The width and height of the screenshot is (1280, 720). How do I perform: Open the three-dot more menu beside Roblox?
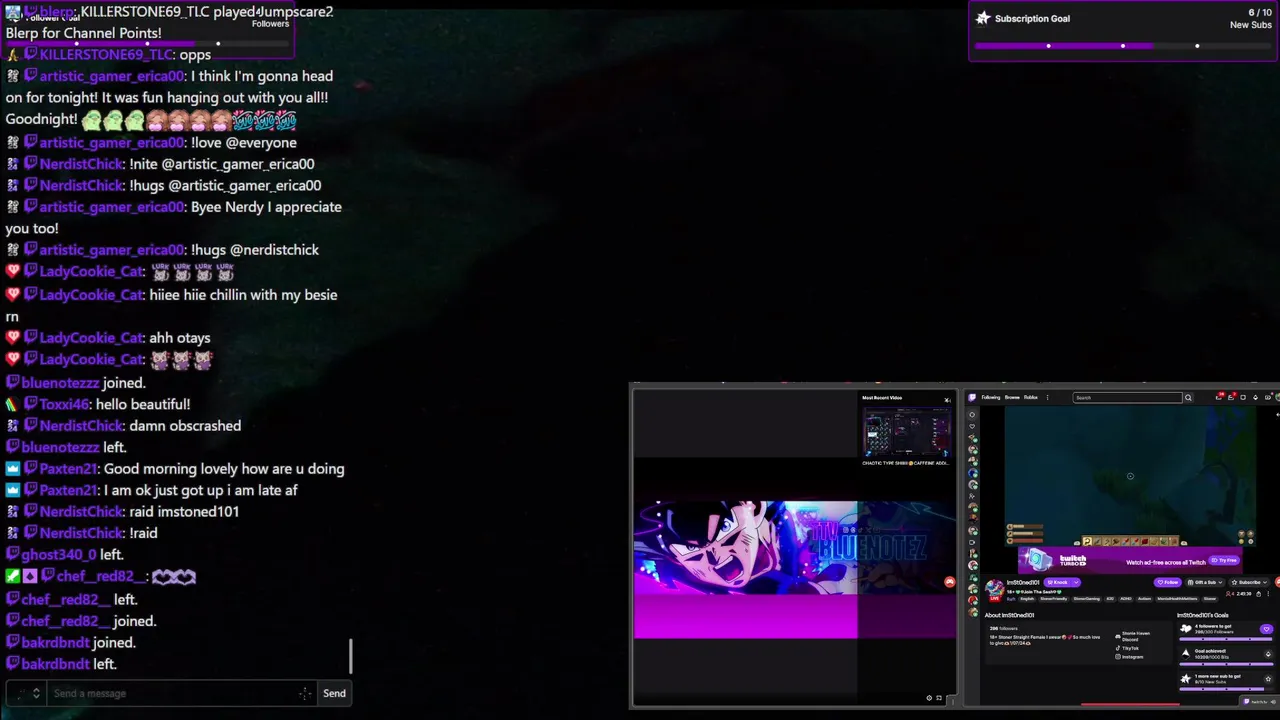coord(1047,397)
